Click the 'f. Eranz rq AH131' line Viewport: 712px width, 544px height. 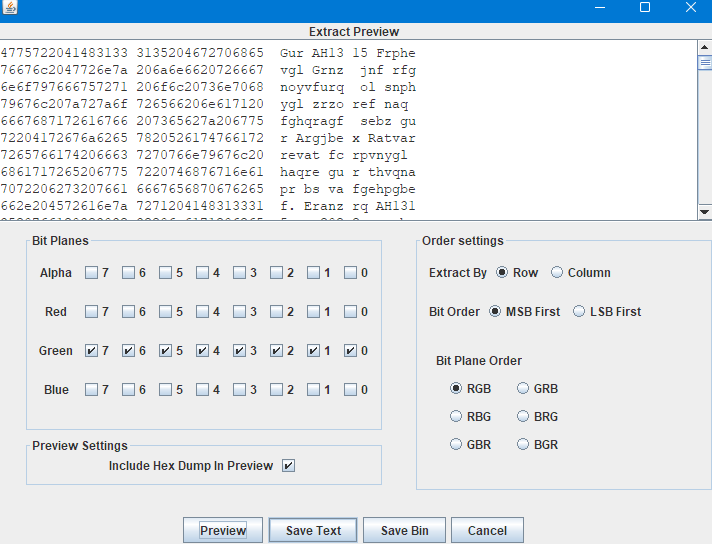tap(347, 206)
